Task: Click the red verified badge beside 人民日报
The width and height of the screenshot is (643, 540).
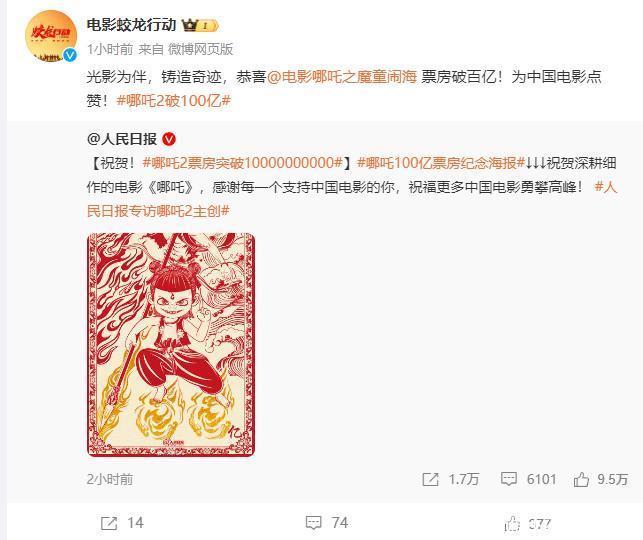Action: 169,139
